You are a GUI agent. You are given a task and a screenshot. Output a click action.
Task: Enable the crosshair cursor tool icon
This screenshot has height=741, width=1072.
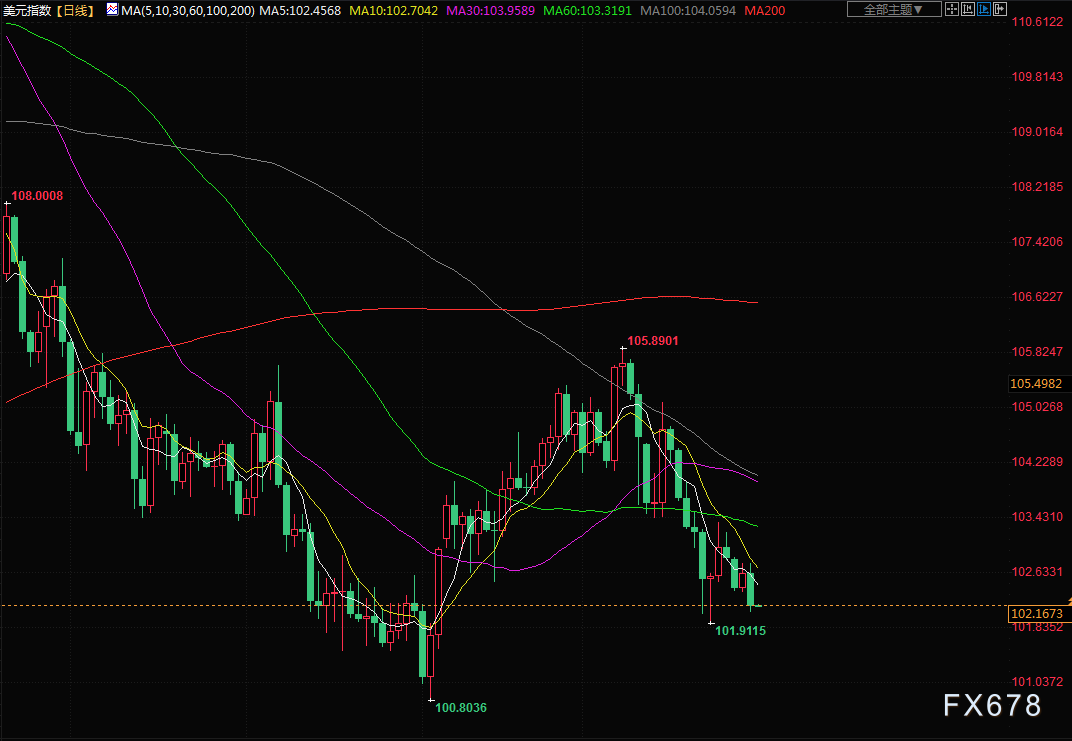point(952,9)
